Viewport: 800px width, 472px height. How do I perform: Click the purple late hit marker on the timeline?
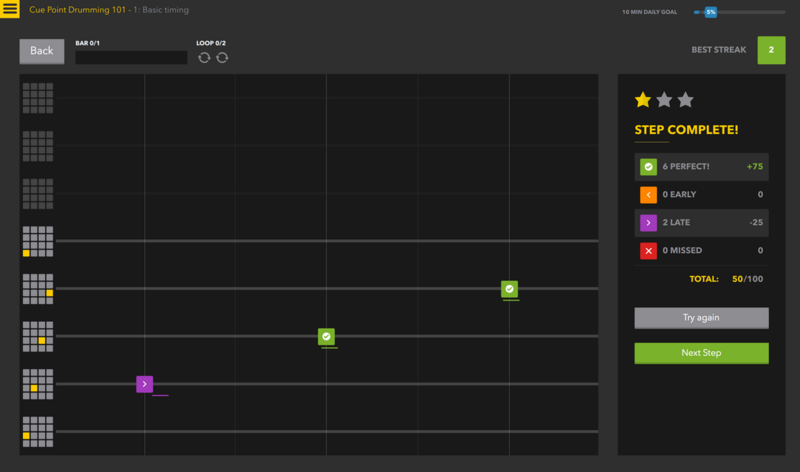click(x=145, y=384)
